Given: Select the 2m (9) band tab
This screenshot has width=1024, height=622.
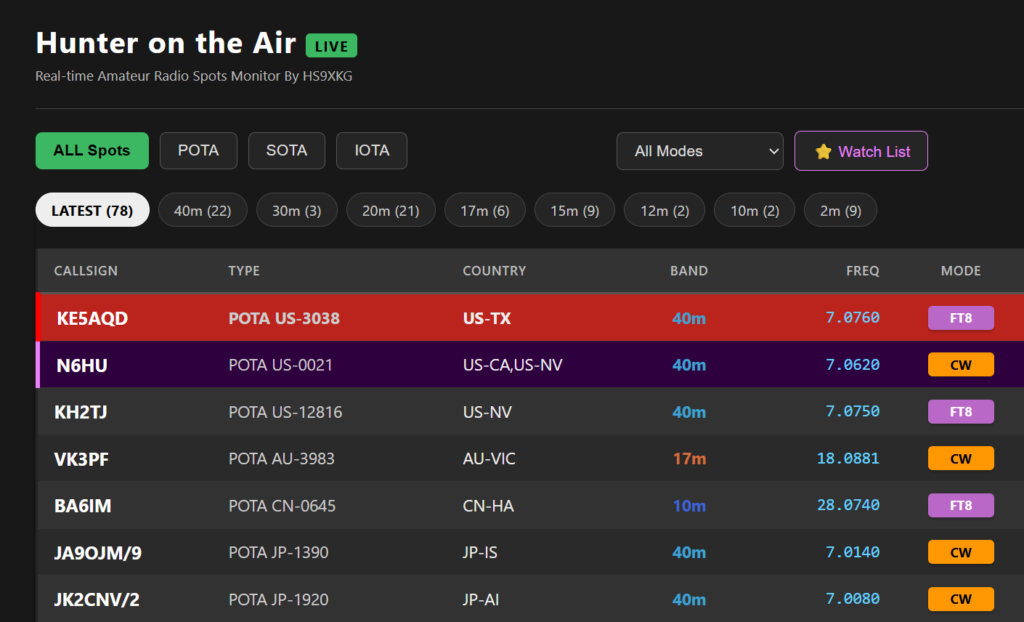Looking at the screenshot, I should click(839, 210).
